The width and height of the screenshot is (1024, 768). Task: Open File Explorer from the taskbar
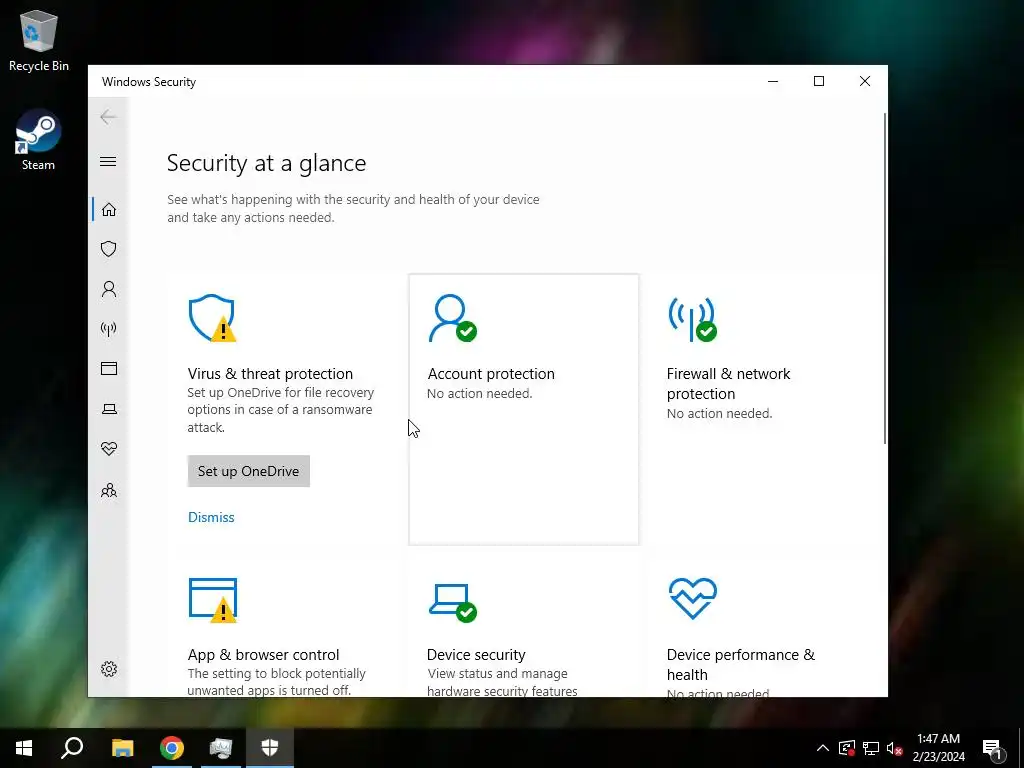coord(122,748)
